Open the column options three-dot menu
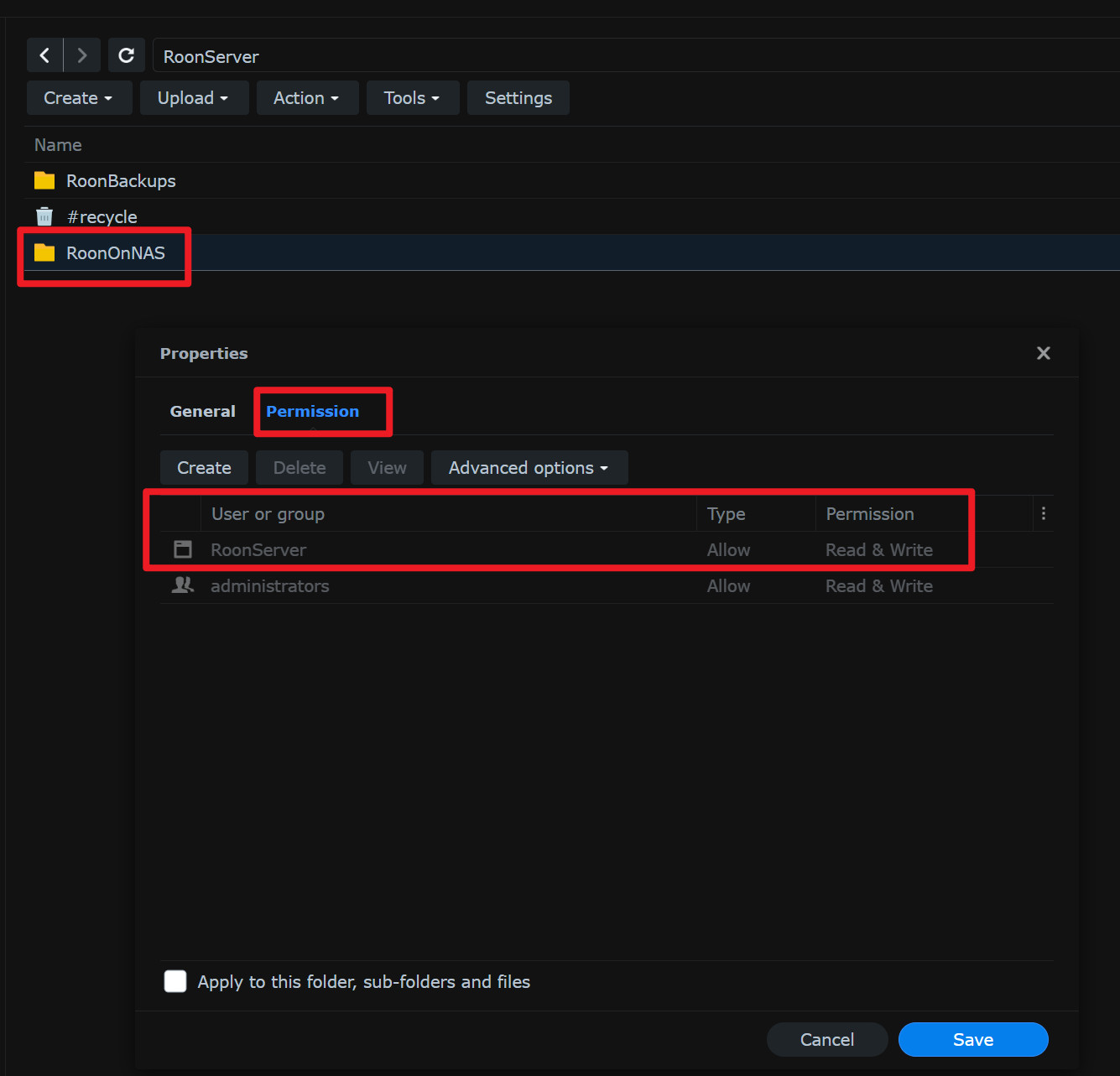 coord(1043,514)
